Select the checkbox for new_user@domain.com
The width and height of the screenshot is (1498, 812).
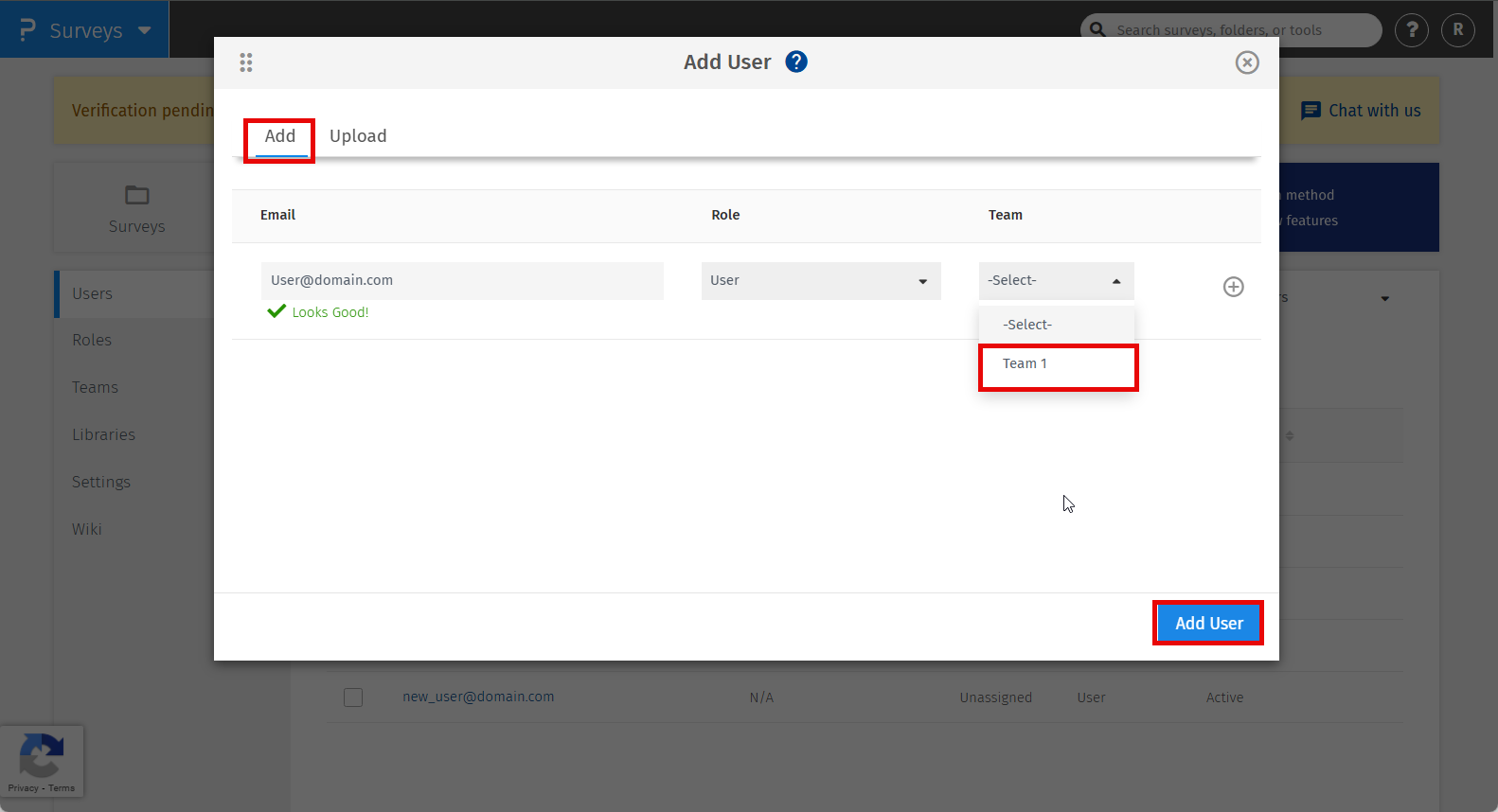click(353, 697)
